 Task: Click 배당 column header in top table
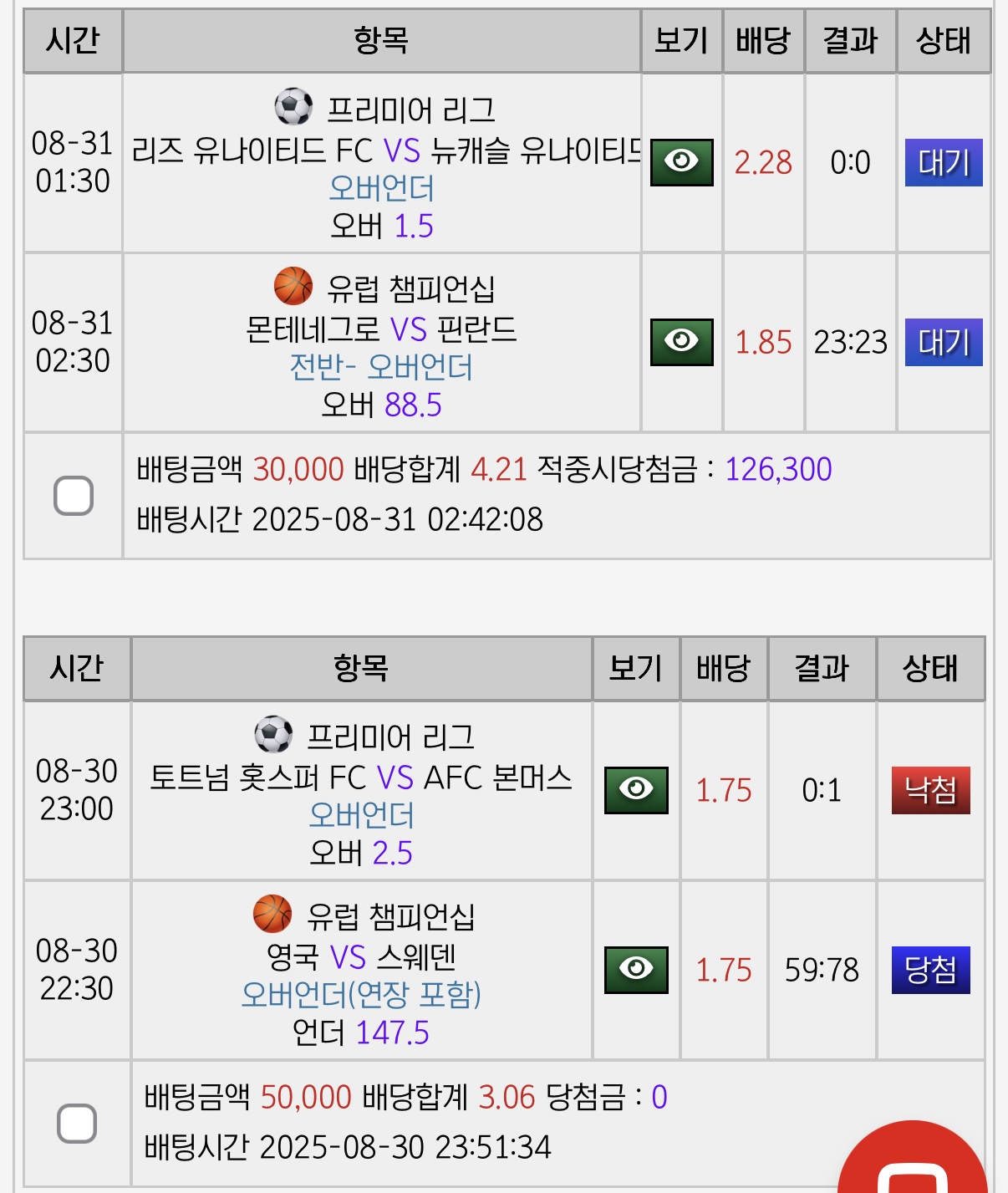(x=763, y=41)
